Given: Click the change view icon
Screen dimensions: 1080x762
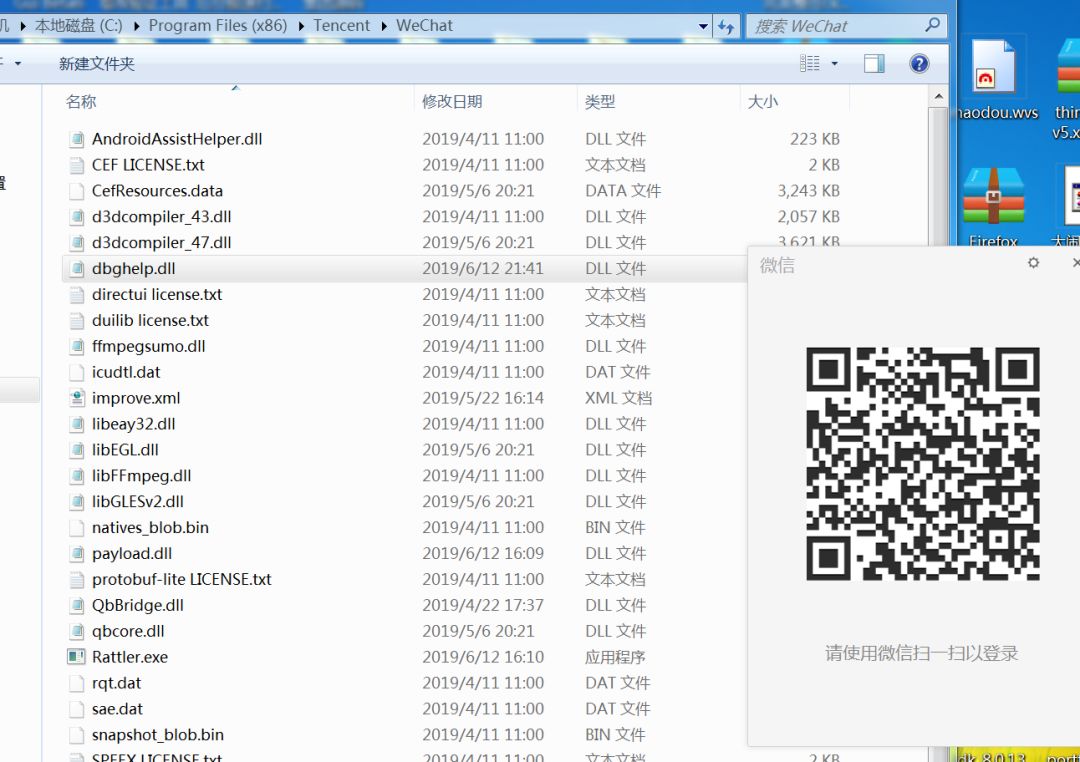Looking at the screenshot, I should coord(810,64).
